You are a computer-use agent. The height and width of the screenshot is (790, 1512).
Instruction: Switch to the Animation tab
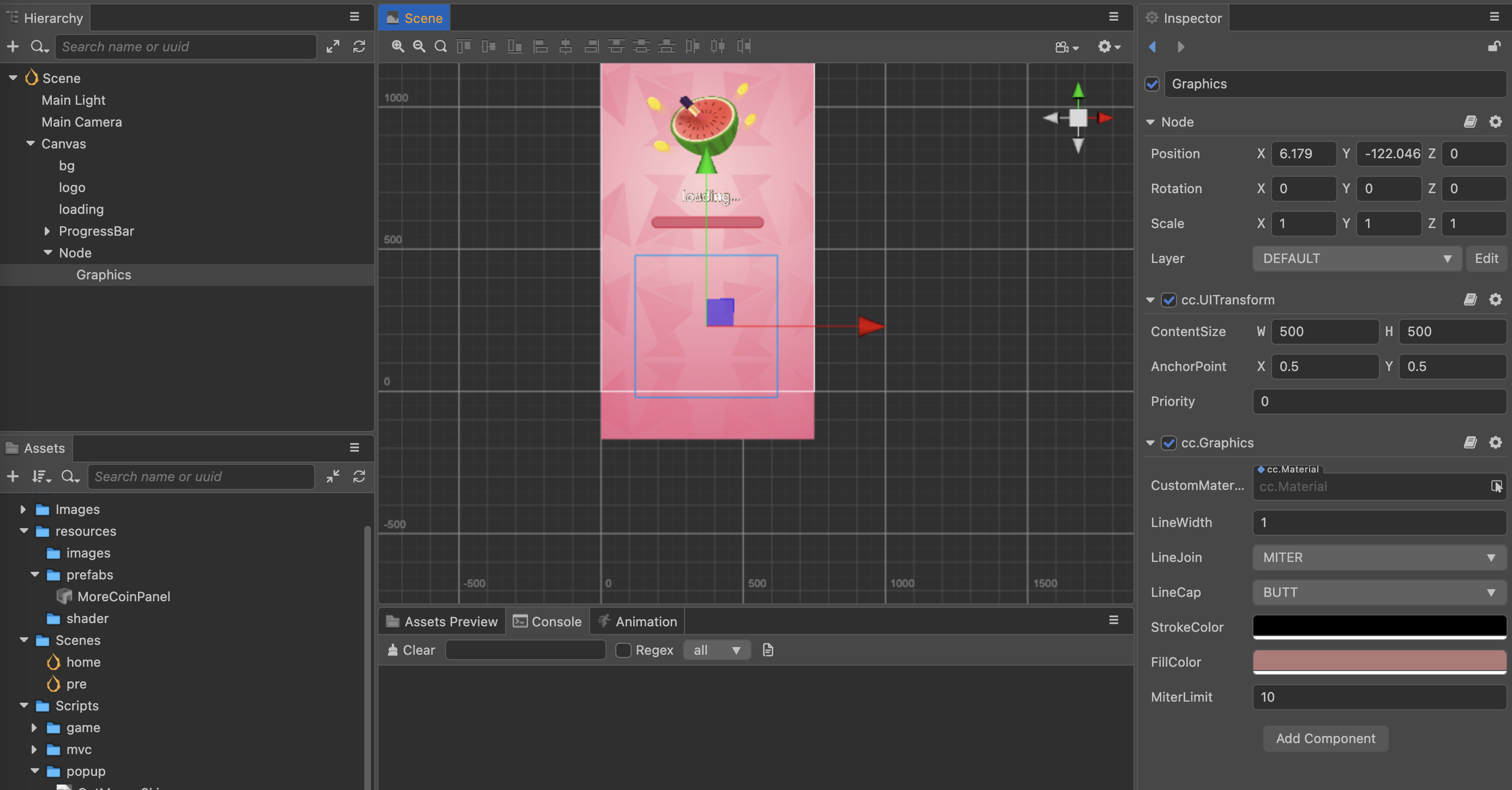[638, 621]
